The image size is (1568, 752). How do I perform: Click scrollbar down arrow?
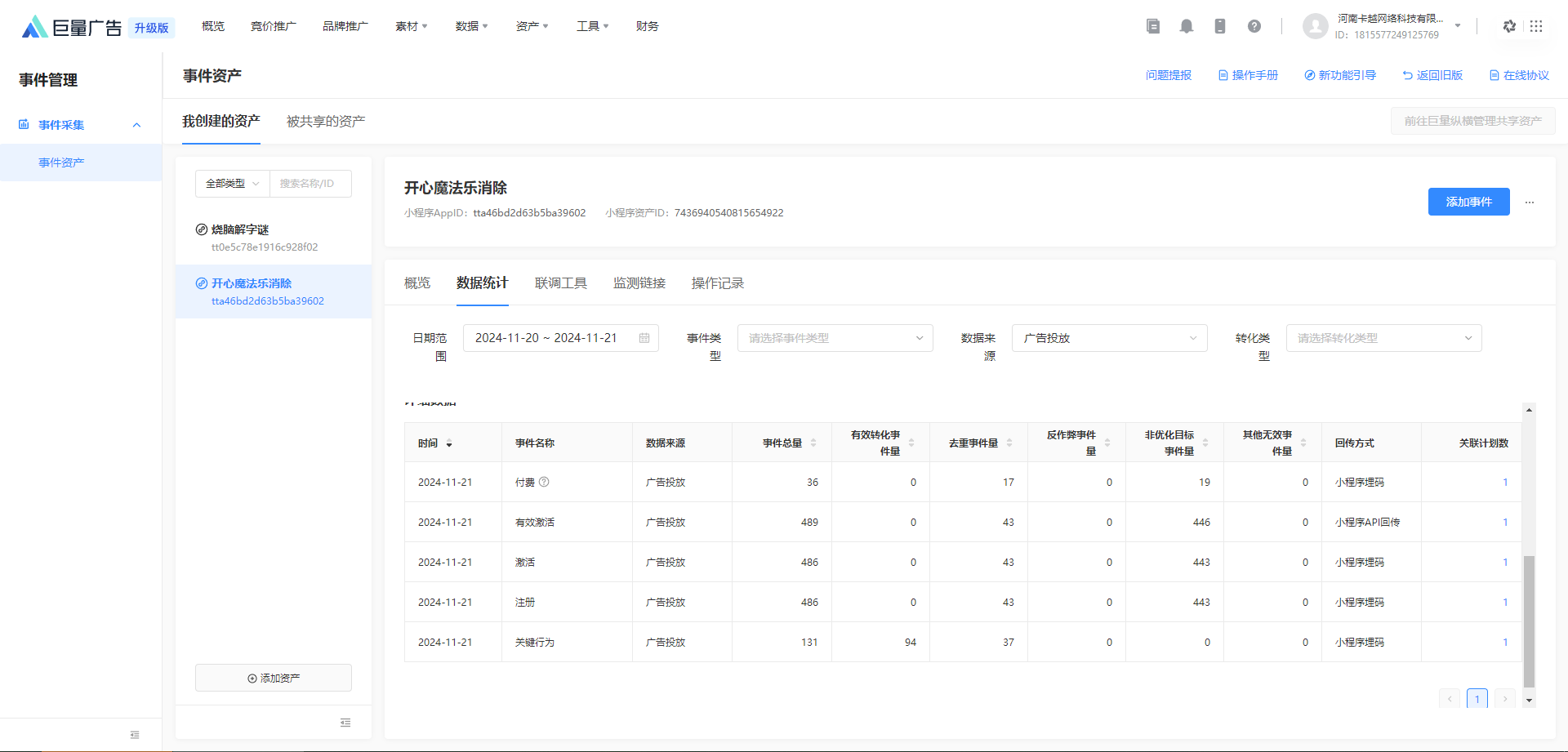tap(1530, 701)
